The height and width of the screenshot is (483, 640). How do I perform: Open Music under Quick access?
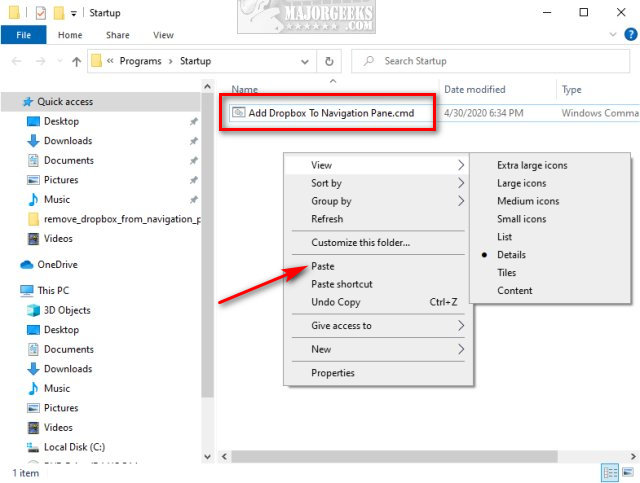click(x=57, y=200)
